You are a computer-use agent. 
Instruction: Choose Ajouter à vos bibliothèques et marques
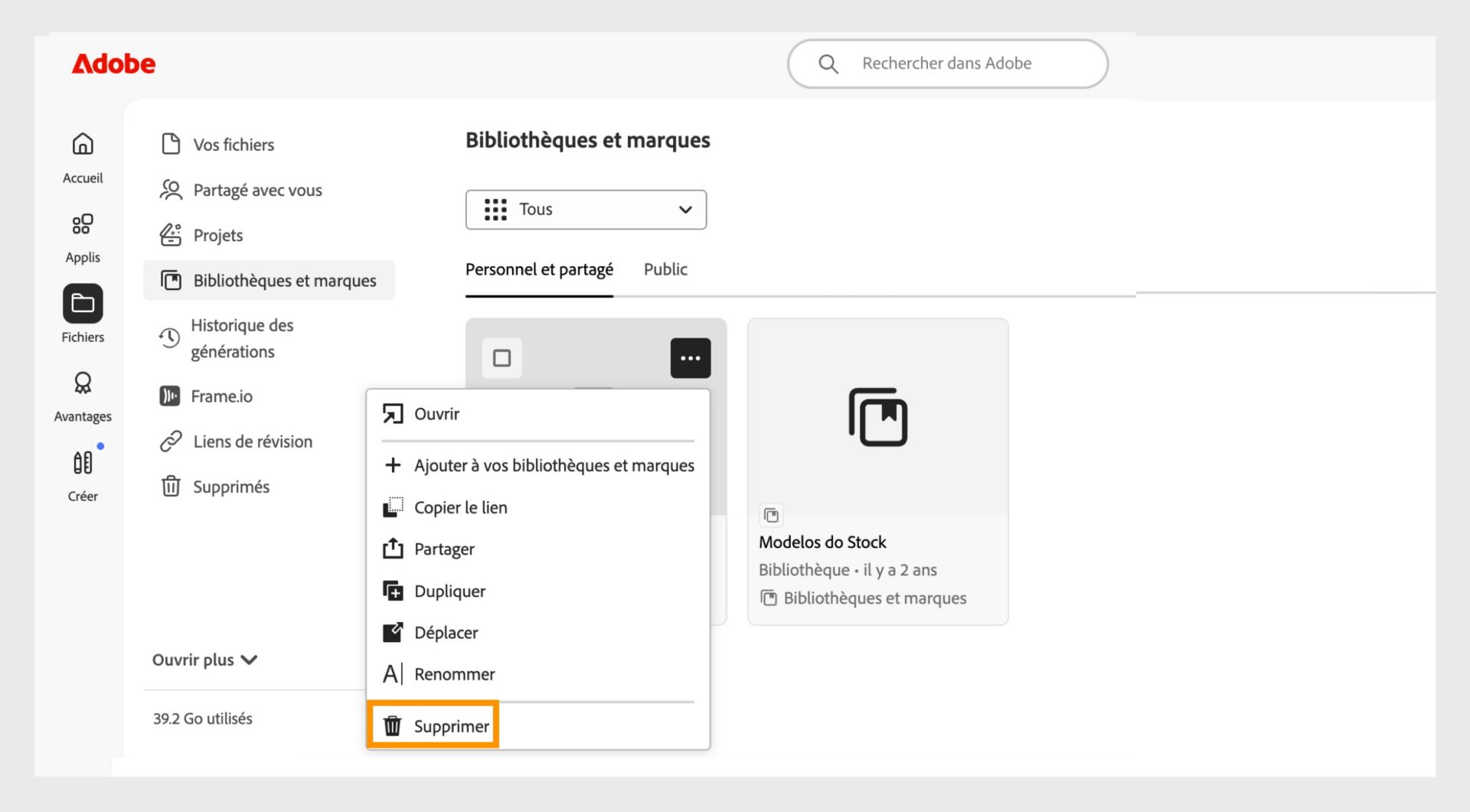(537, 465)
